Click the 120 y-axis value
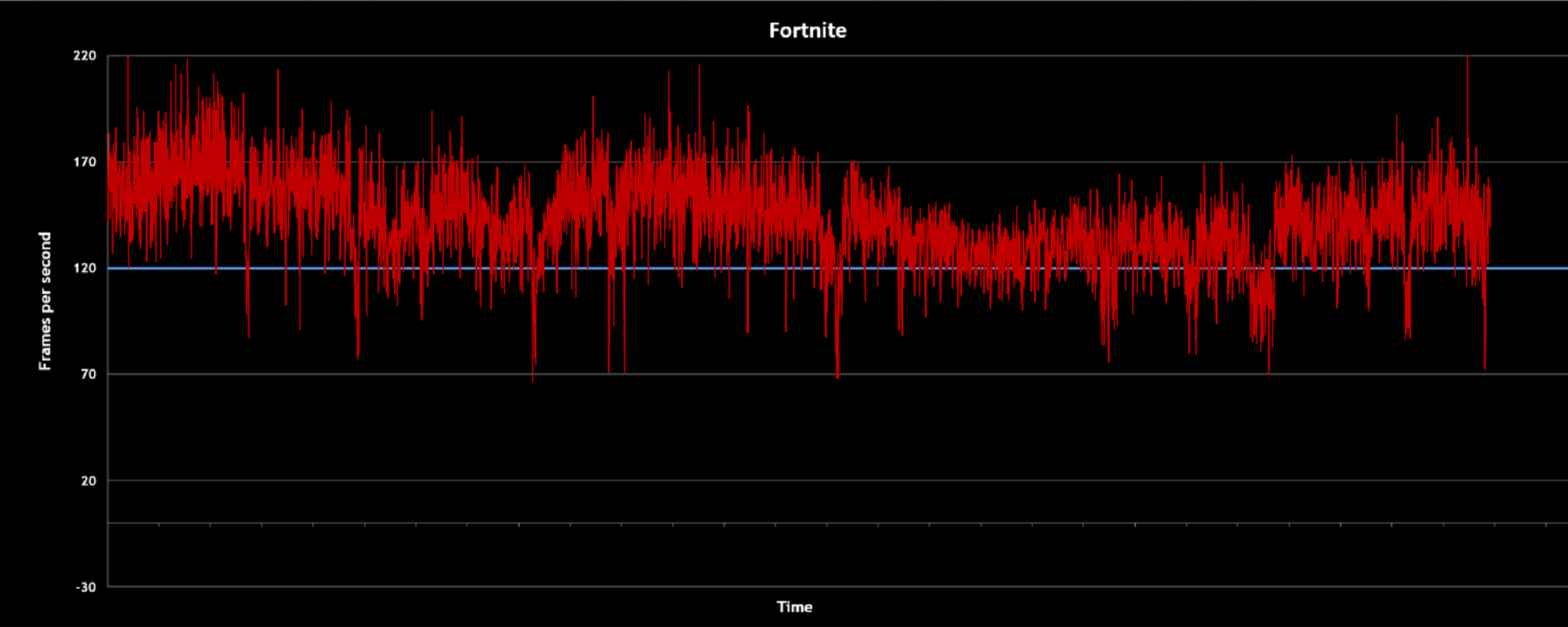 [85, 268]
